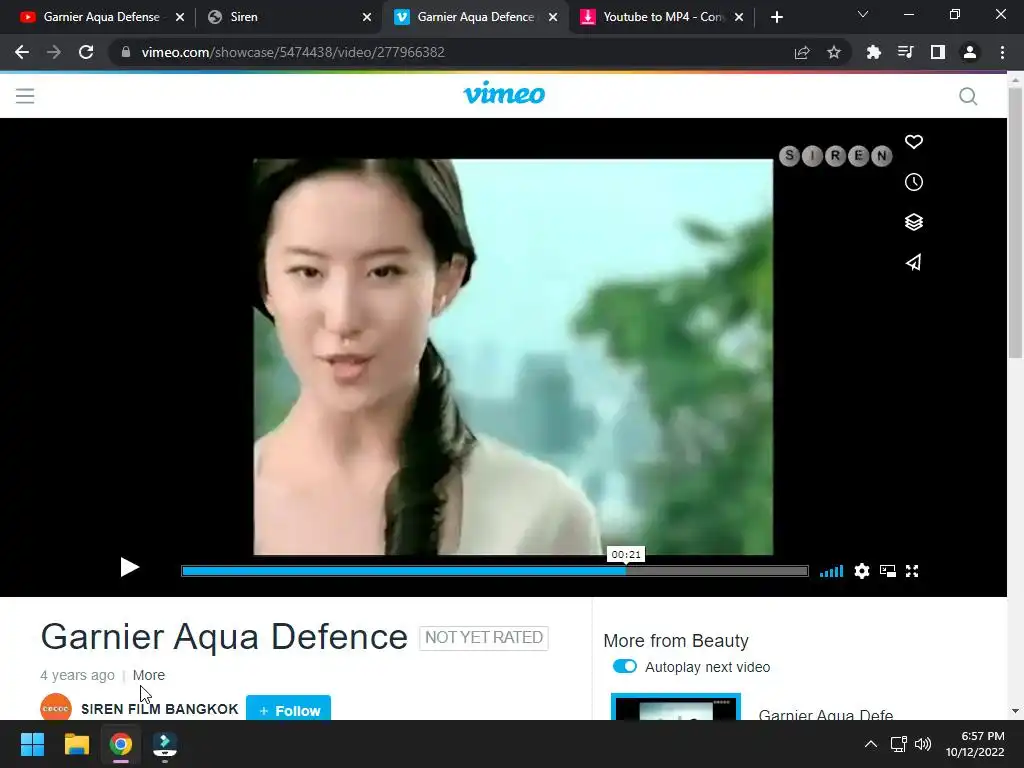Open player settings gear icon

click(862, 571)
